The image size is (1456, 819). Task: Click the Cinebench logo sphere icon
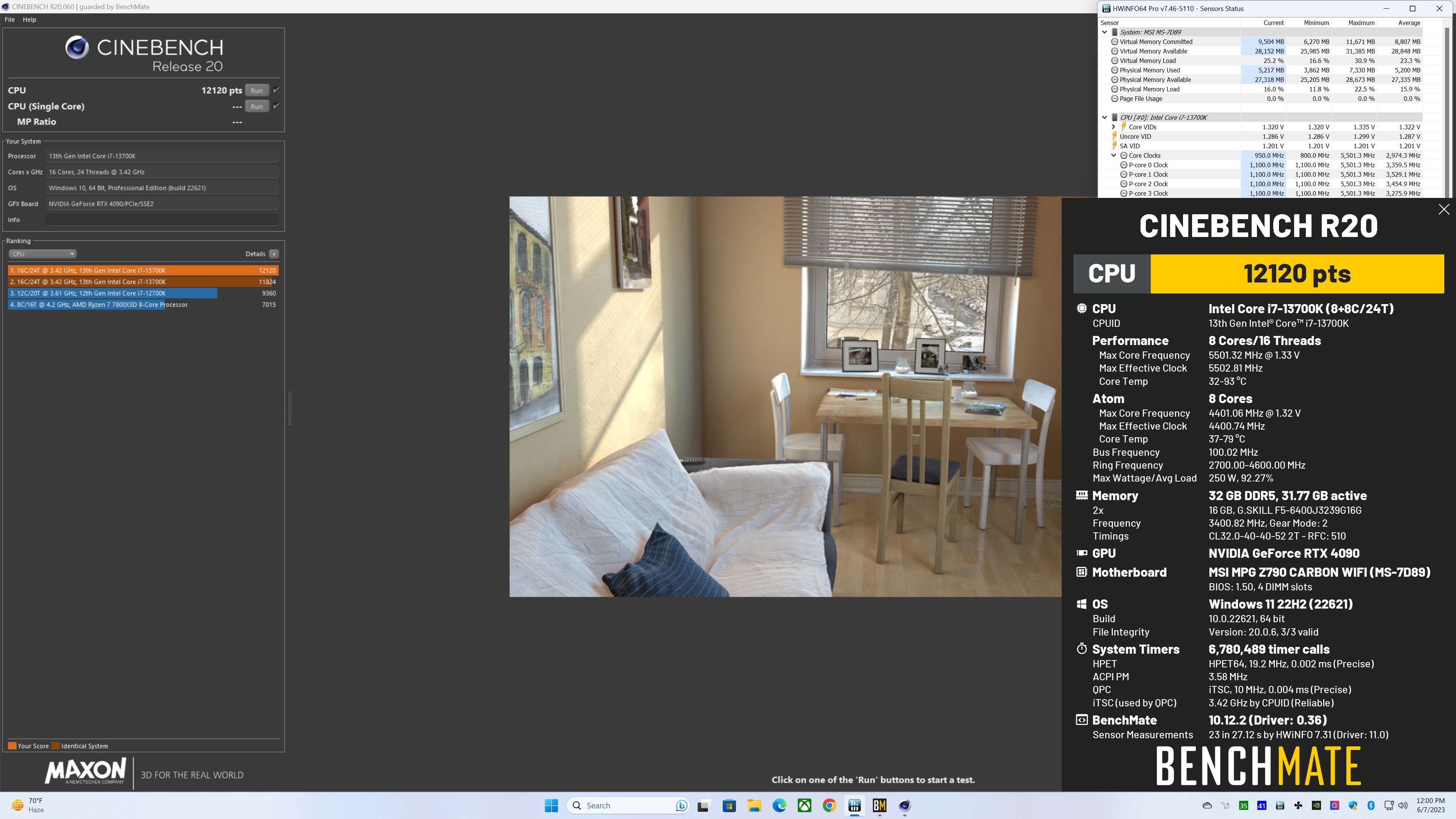(77, 47)
